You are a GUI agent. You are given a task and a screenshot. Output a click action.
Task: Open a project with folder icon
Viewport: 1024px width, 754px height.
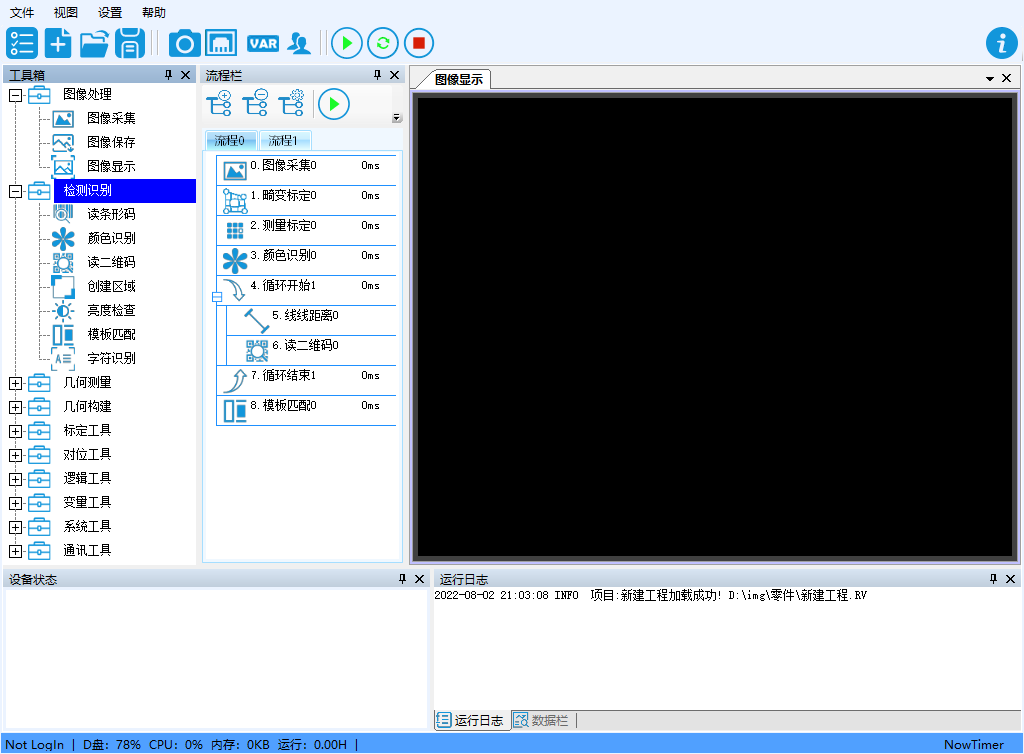coord(94,44)
